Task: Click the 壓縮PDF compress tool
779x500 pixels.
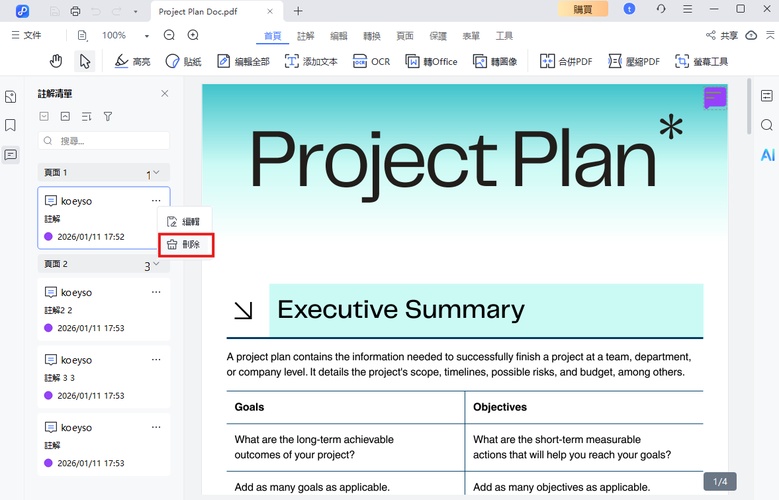Action: click(634, 61)
